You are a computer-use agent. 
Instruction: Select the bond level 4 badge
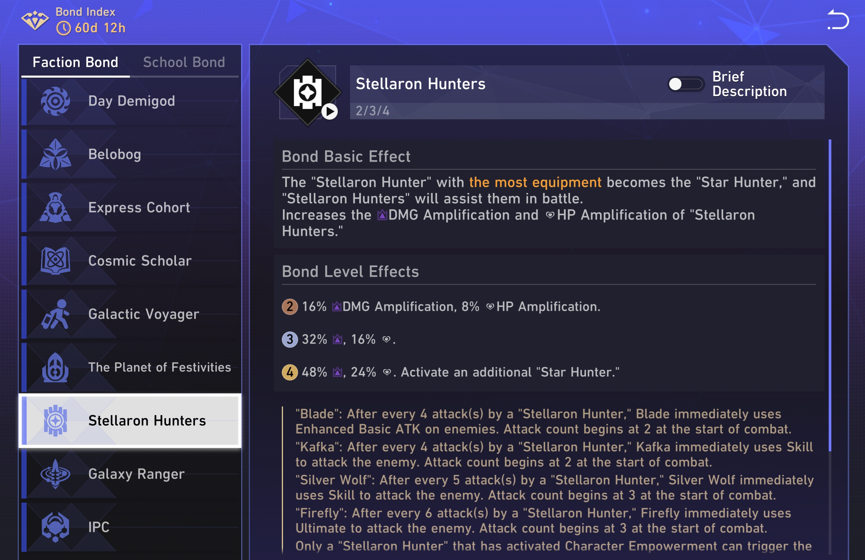pos(290,372)
